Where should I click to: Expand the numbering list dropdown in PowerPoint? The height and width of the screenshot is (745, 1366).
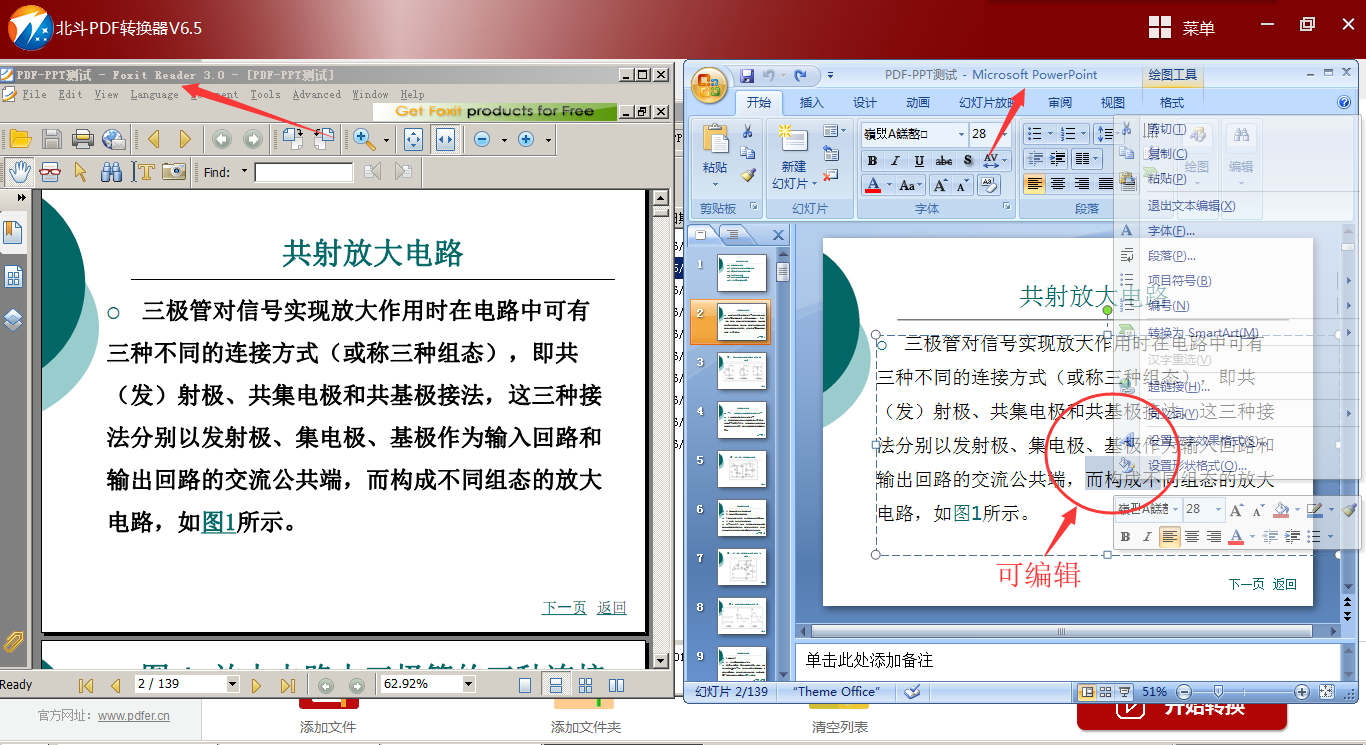(x=1084, y=134)
